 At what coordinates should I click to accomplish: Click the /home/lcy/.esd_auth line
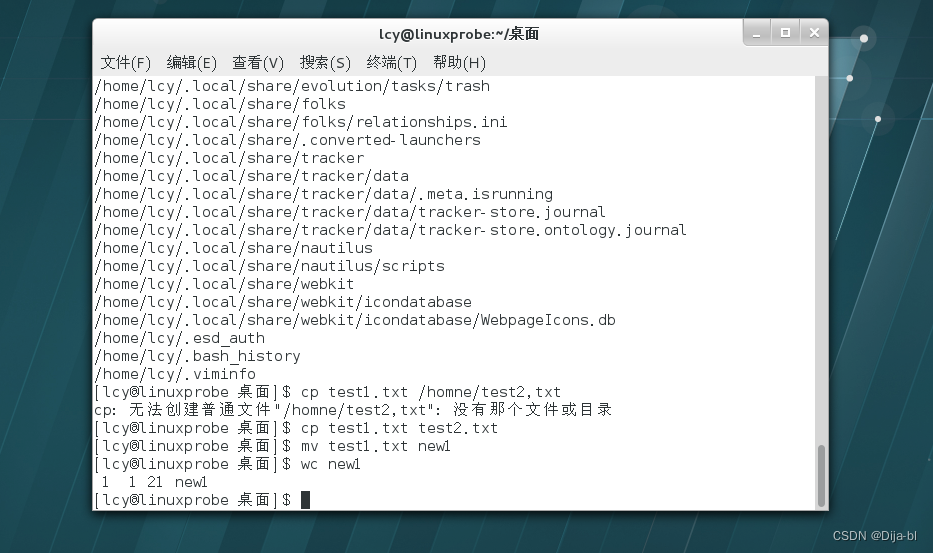(180, 338)
